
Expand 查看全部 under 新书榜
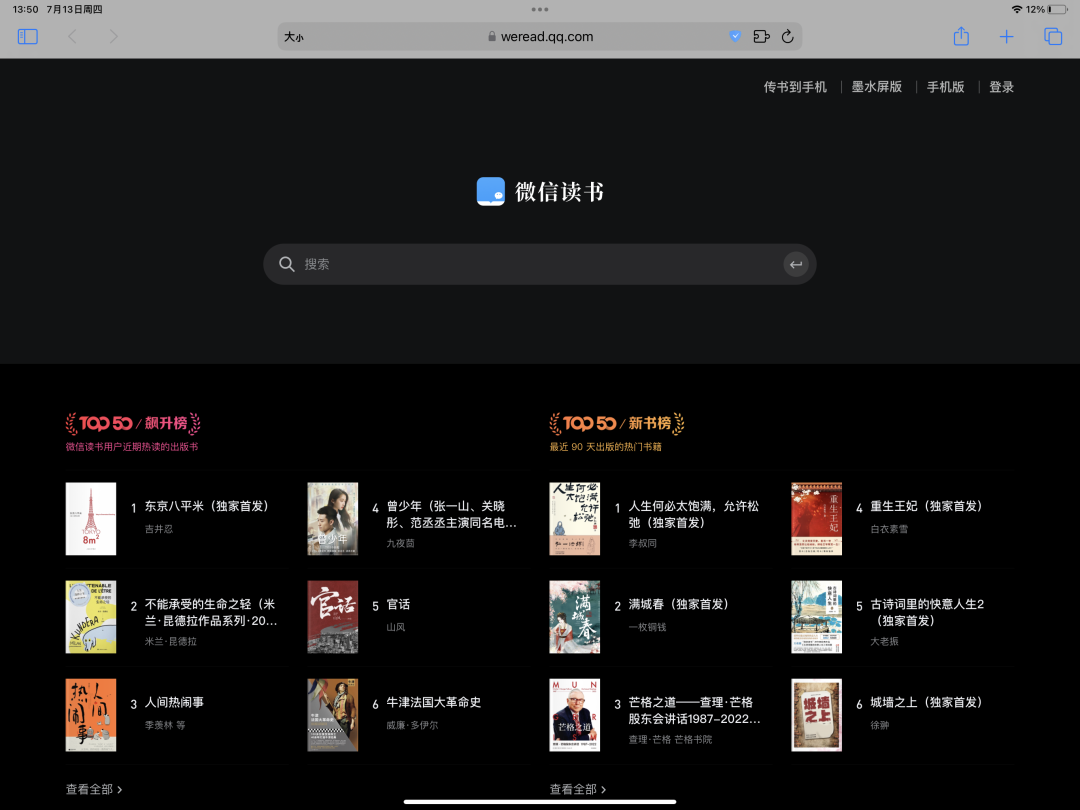(578, 789)
